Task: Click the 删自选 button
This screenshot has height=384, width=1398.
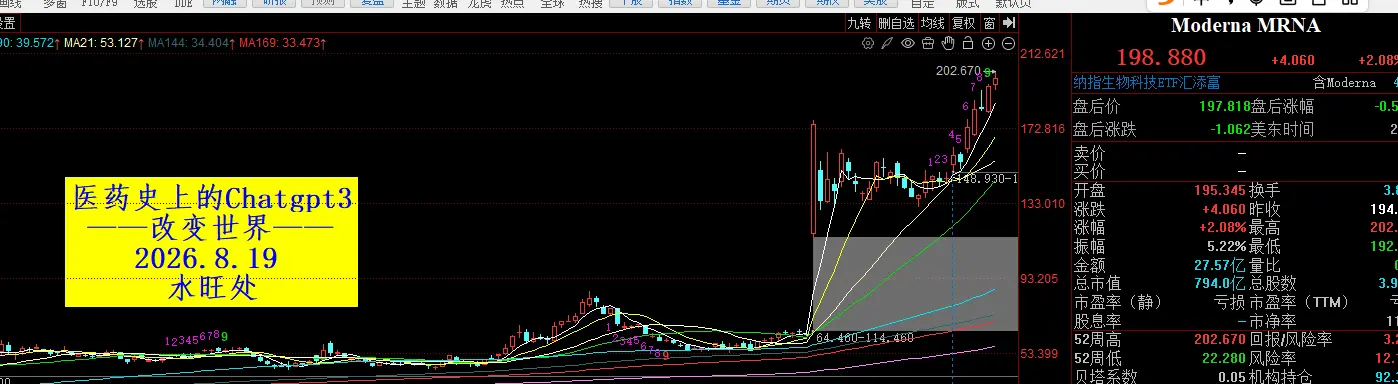Action: [896, 22]
